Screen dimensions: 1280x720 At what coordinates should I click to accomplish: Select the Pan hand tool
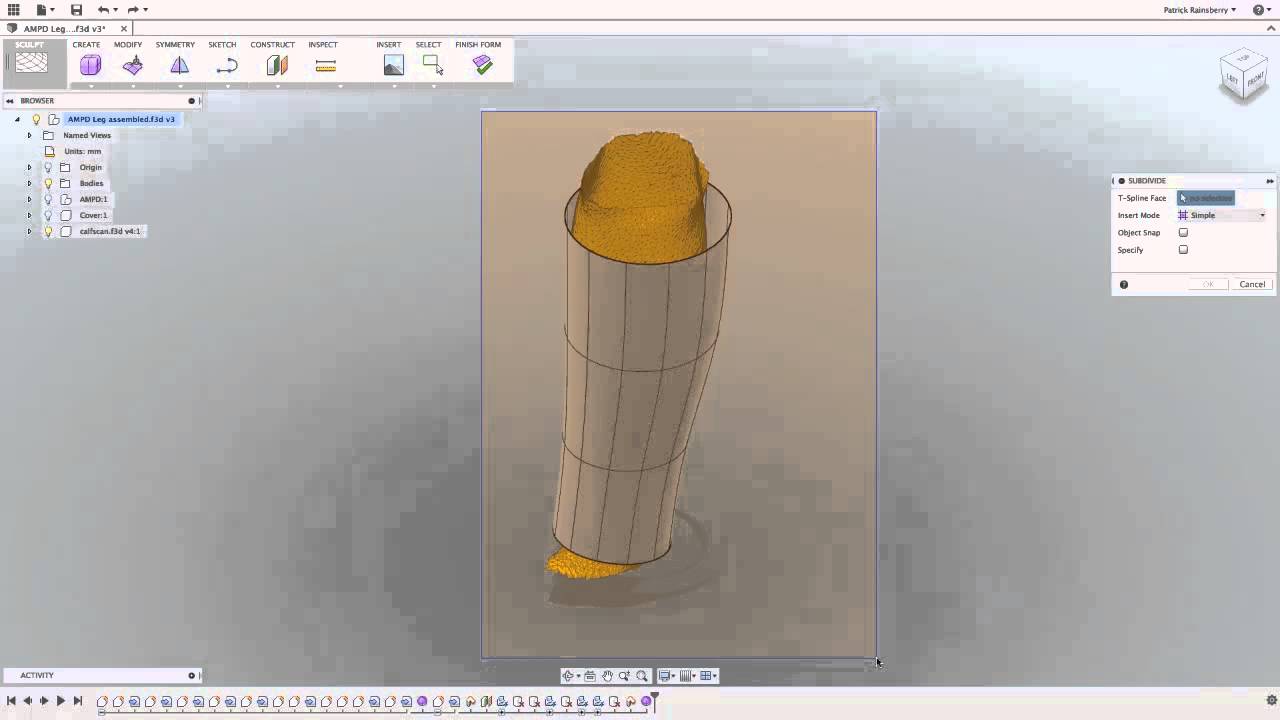pyautogui.click(x=607, y=676)
